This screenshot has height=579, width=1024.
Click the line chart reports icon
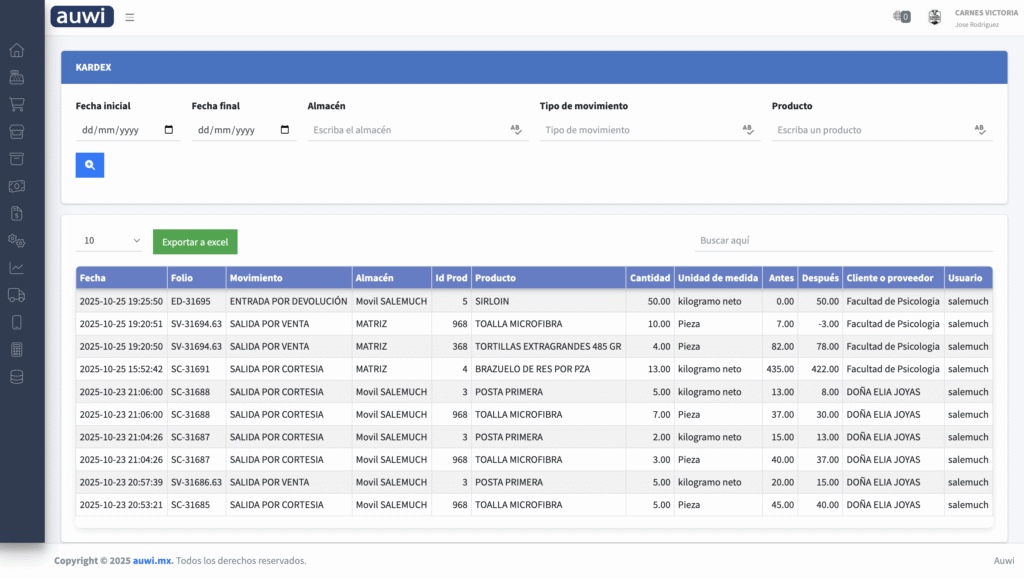(x=16, y=268)
